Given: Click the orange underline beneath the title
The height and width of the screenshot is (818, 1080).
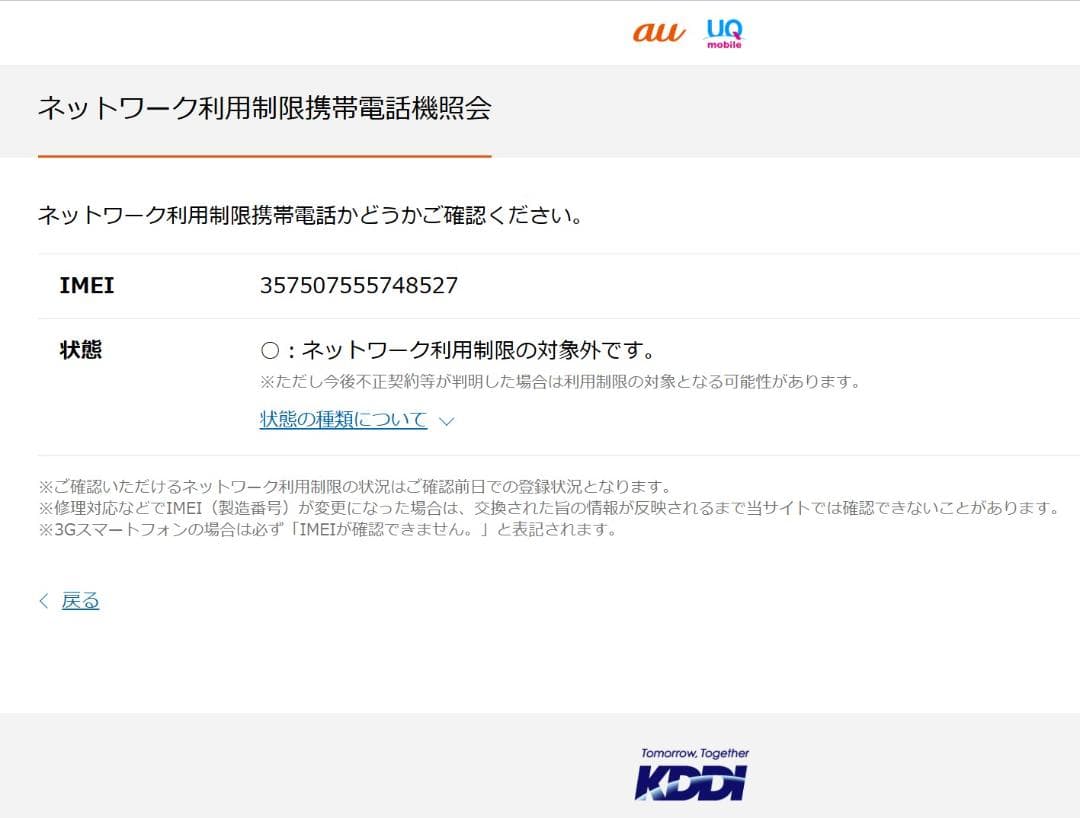Looking at the screenshot, I should [264, 156].
